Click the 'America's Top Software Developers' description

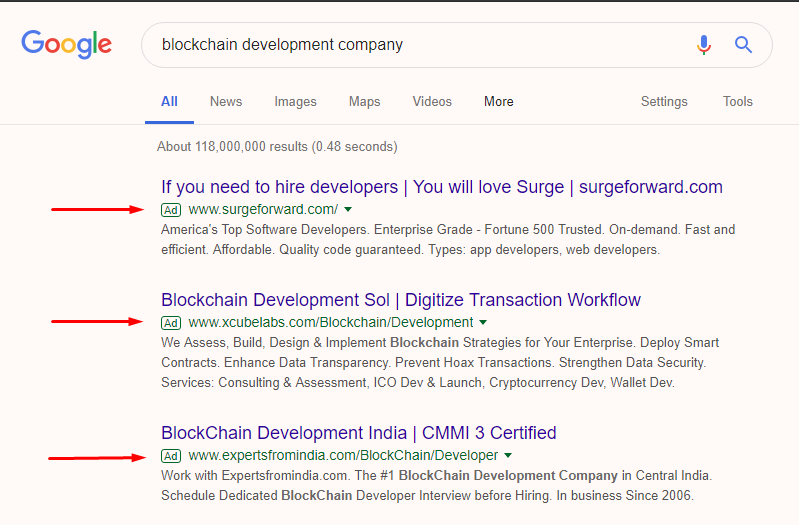coord(448,240)
